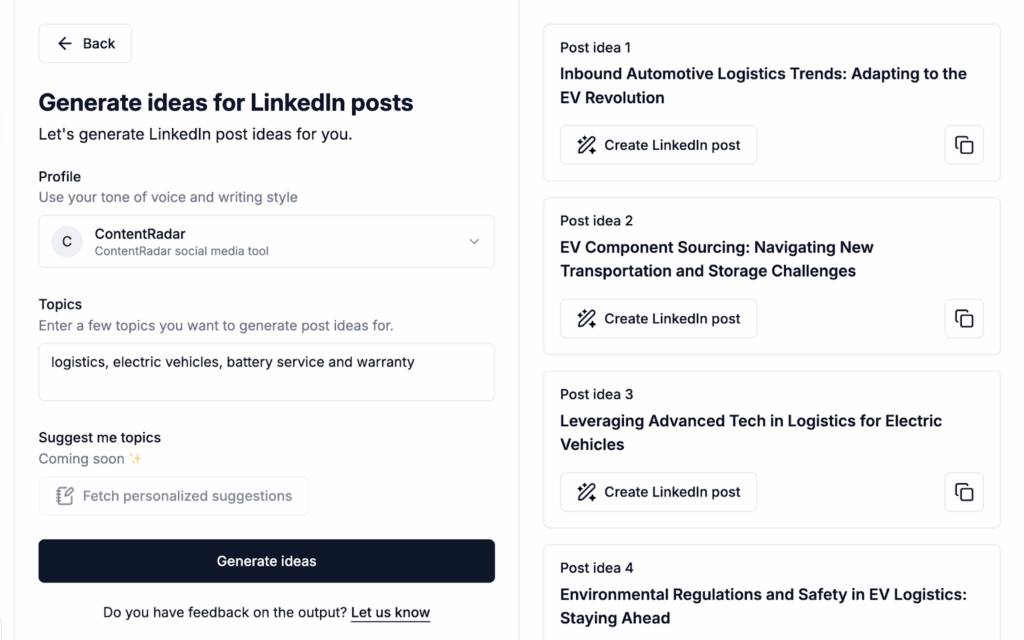
Task: Copy Post idea 2 text
Action: [964, 319]
